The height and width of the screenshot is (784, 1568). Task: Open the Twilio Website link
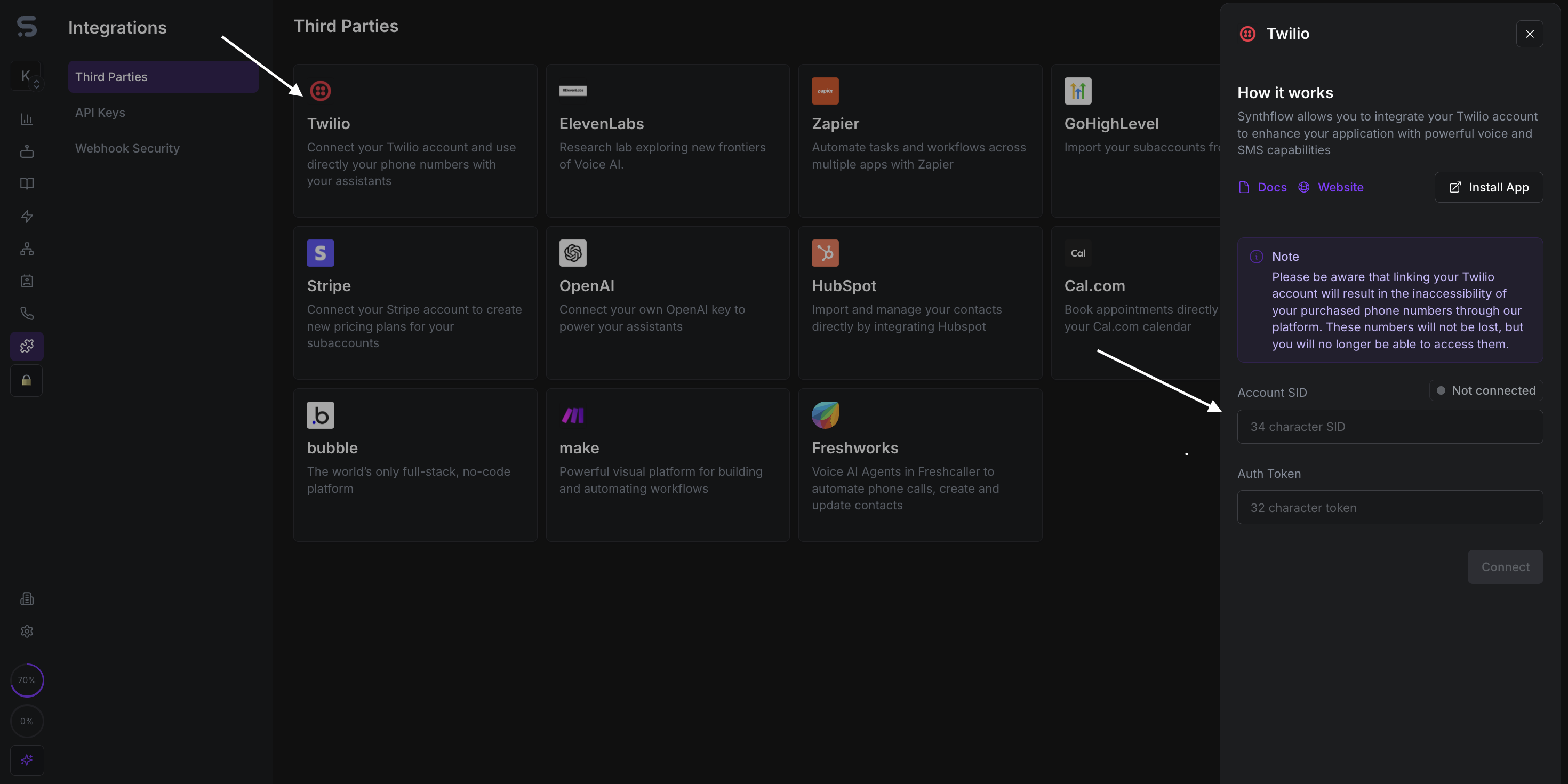click(1331, 188)
